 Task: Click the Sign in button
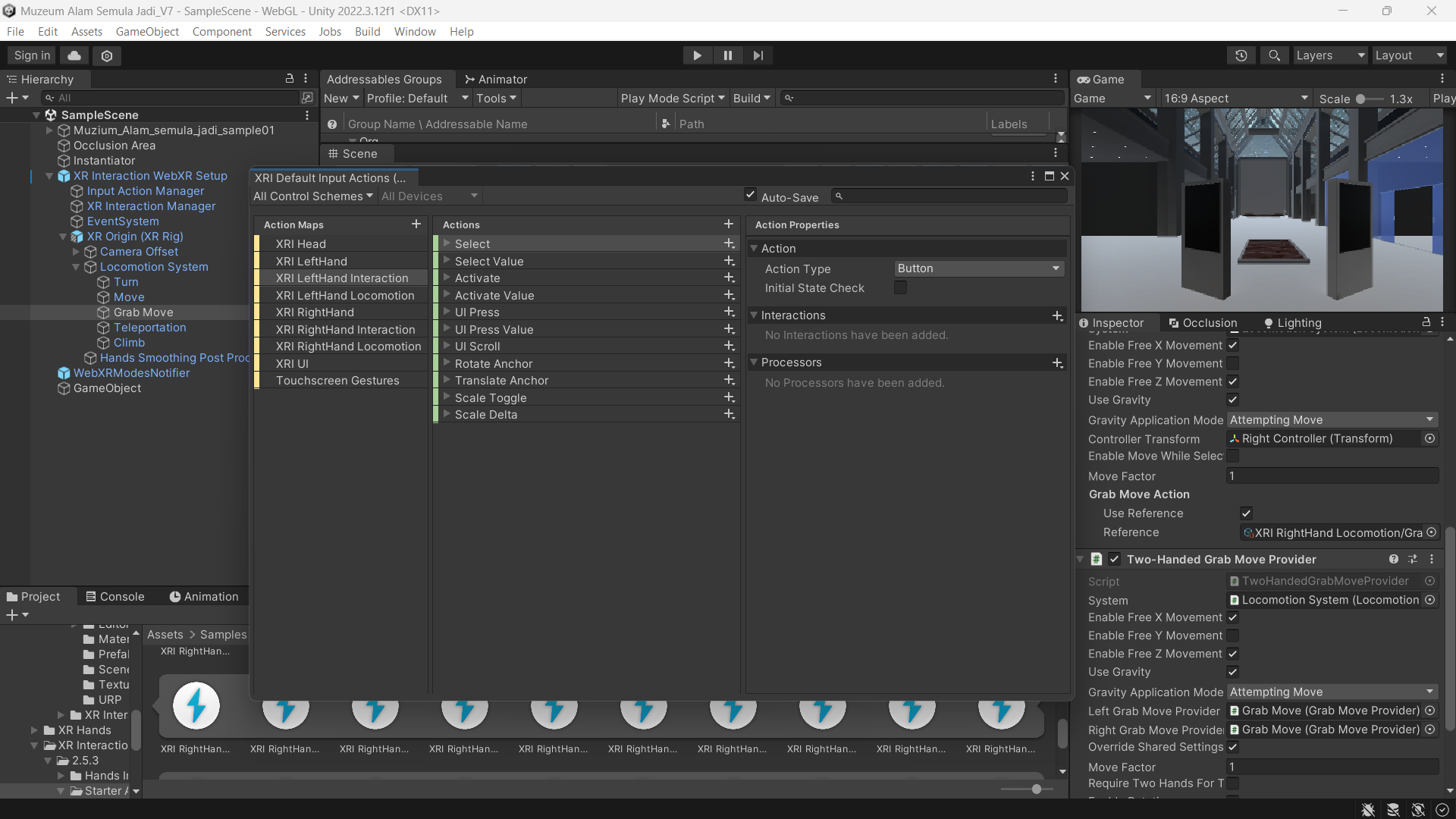click(x=32, y=55)
